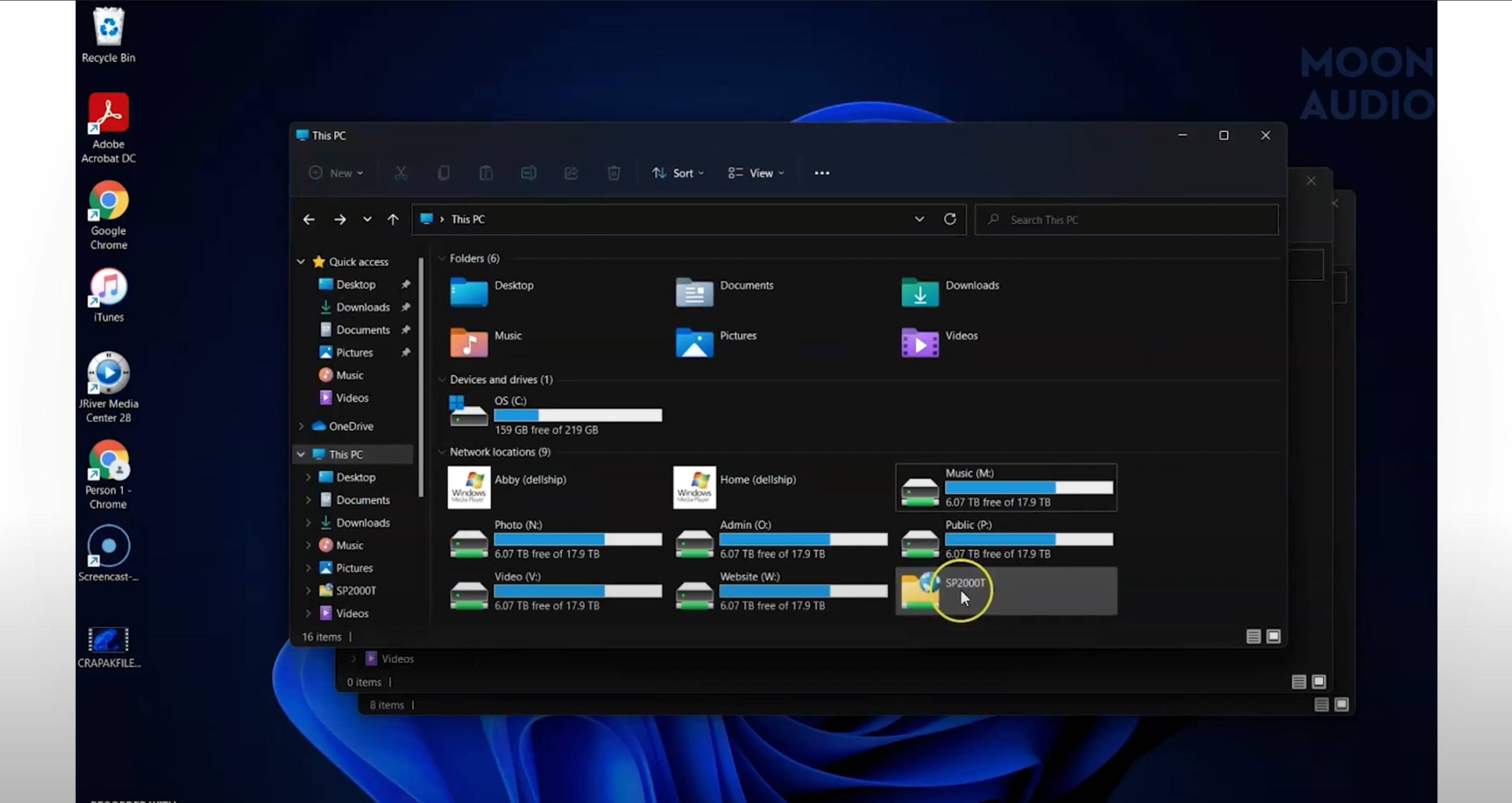This screenshot has height=803, width=1512.
Task: Select Google Chrome desktop shortcut
Action: click(x=108, y=216)
